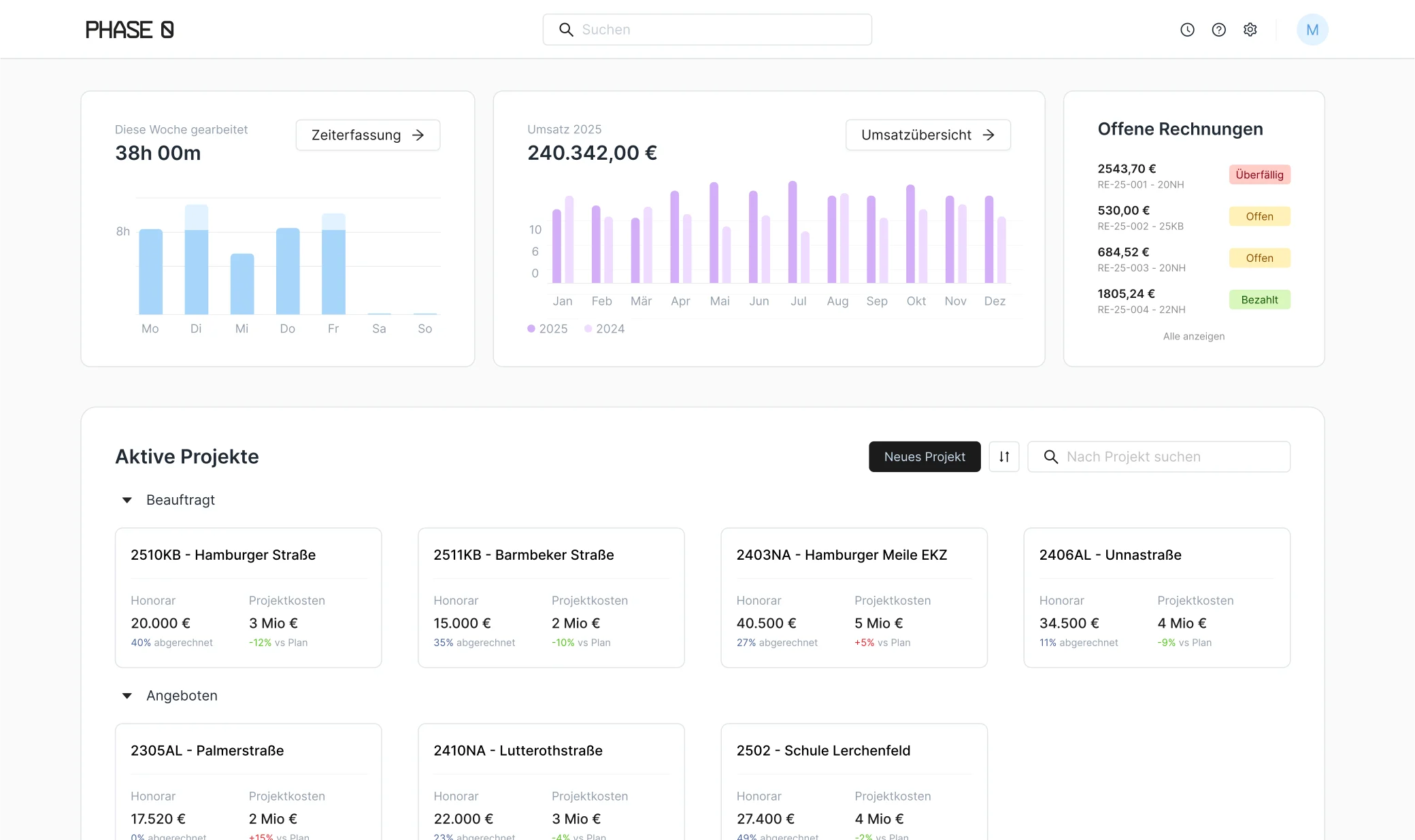The height and width of the screenshot is (840, 1415).
Task: Click the Offen badge for 530,00 €
Action: click(x=1259, y=216)
